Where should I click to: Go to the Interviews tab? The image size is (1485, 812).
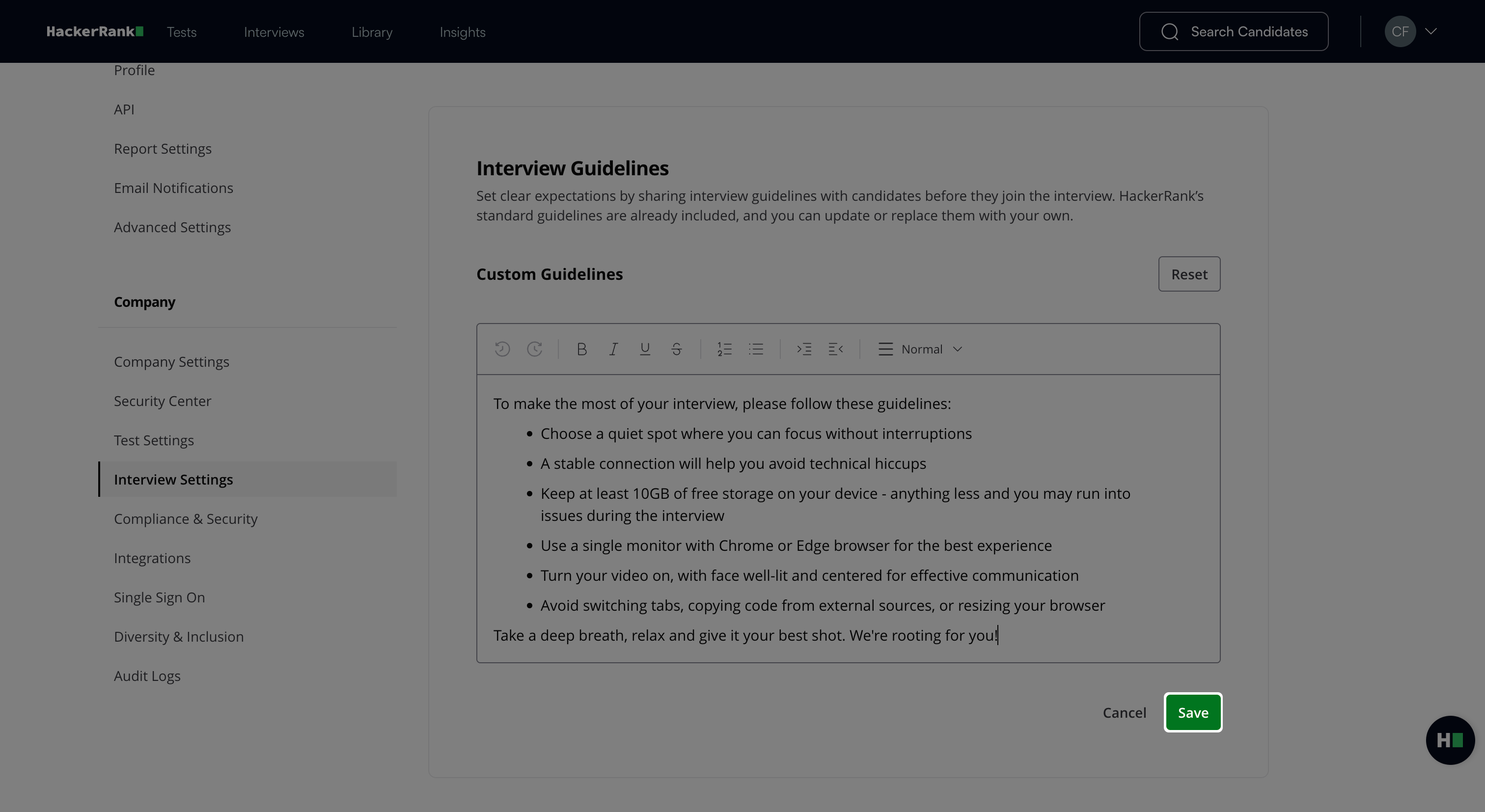pos(274,32)
